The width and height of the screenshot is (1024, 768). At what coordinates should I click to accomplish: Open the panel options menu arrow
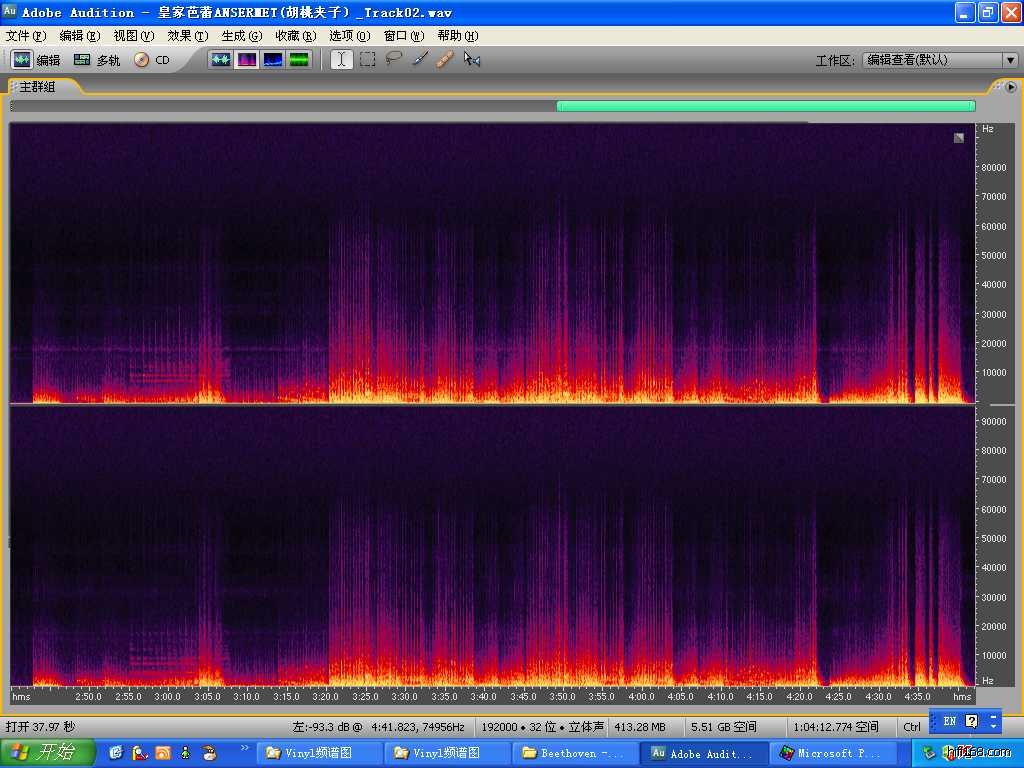pos(1009,87)
